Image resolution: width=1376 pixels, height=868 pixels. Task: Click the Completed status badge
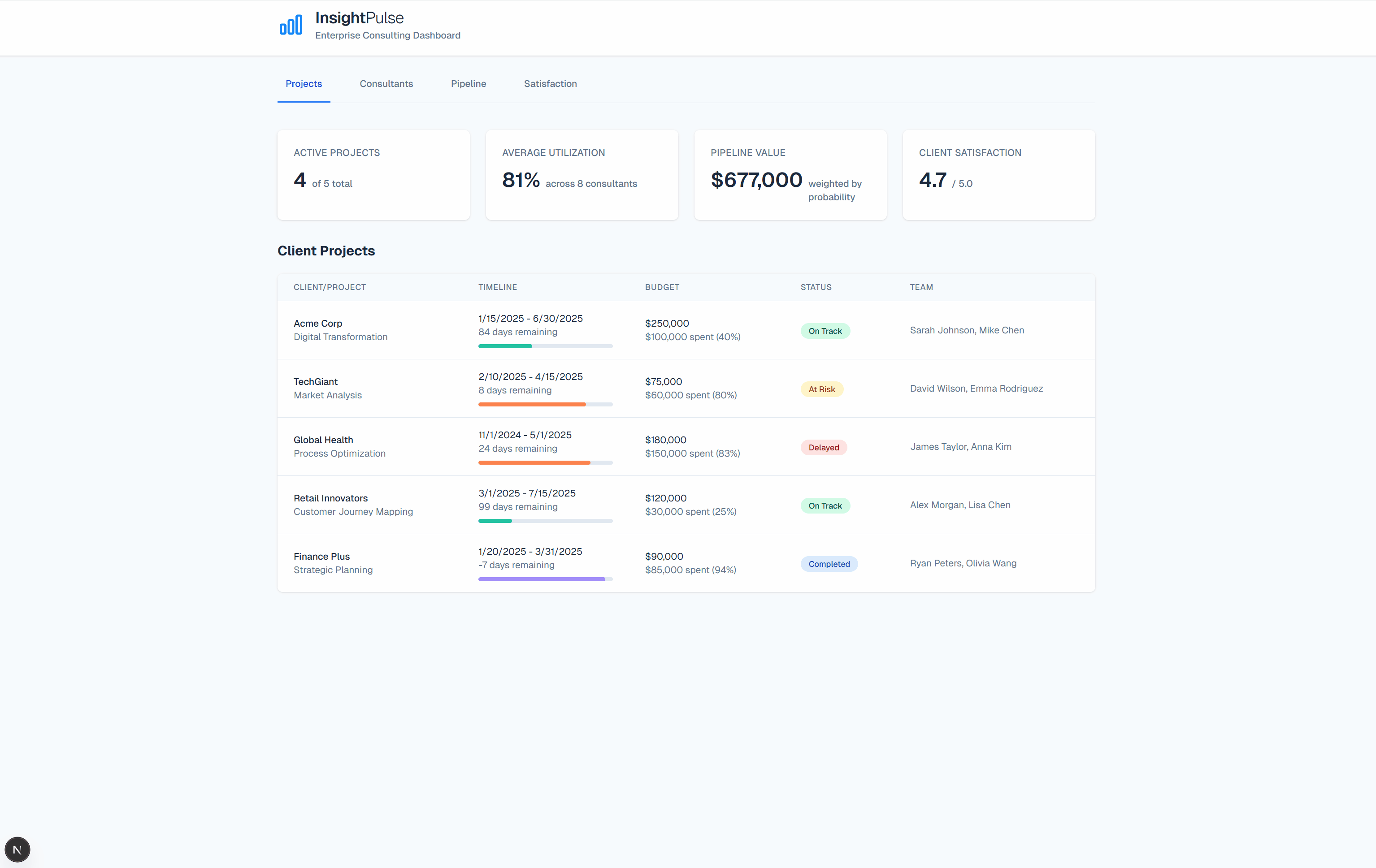click(829, 564)
